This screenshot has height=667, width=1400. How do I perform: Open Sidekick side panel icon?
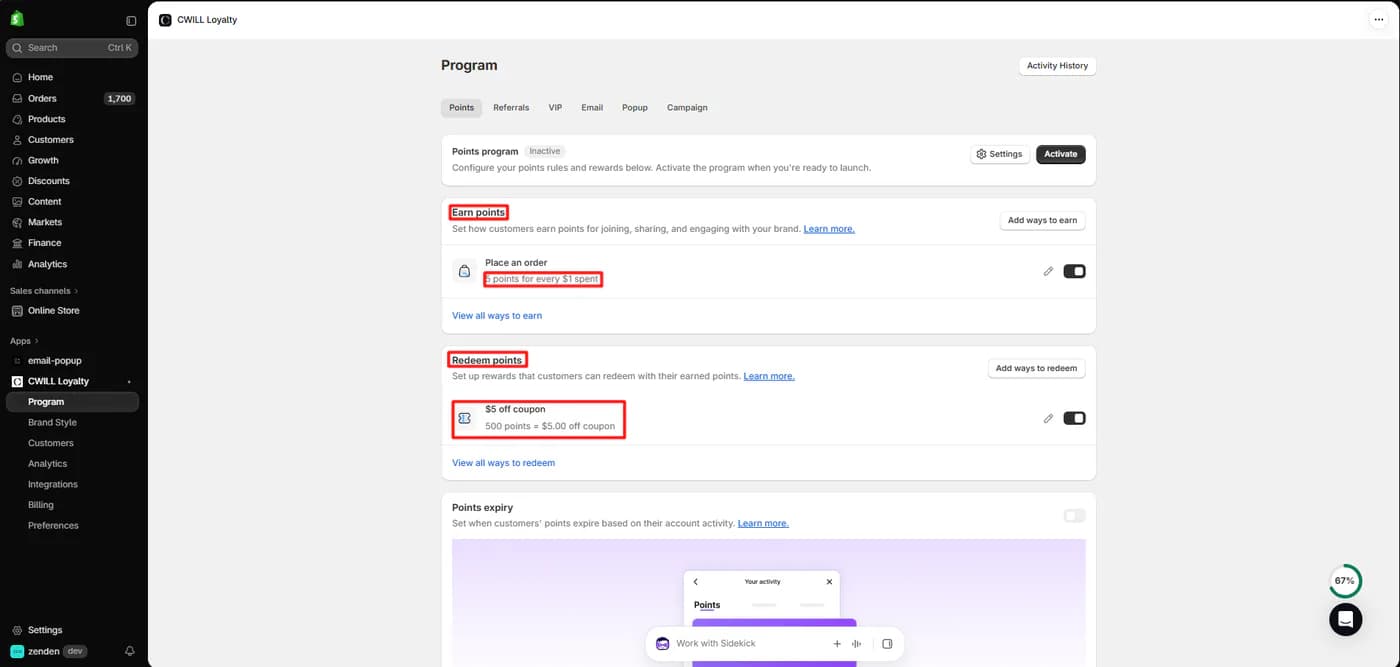(x=887, y=644)
